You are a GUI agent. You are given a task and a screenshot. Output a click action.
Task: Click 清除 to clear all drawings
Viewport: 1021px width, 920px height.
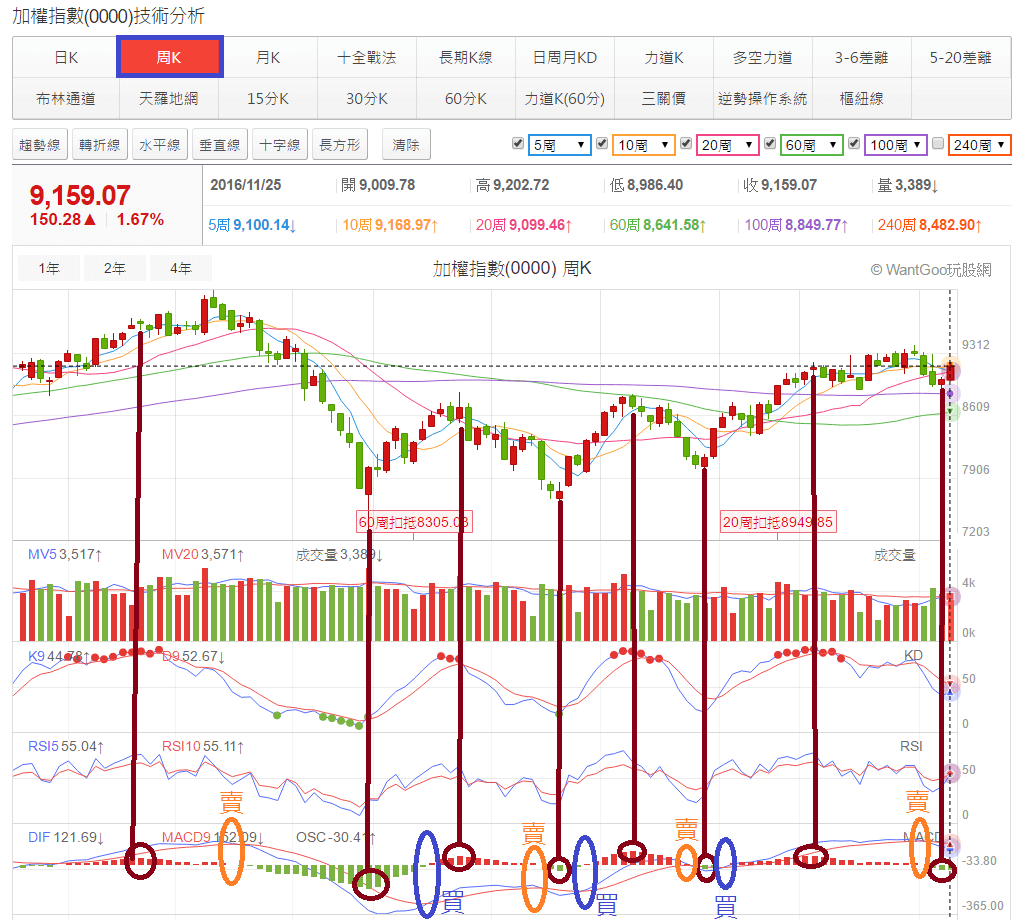pos(406,144)
